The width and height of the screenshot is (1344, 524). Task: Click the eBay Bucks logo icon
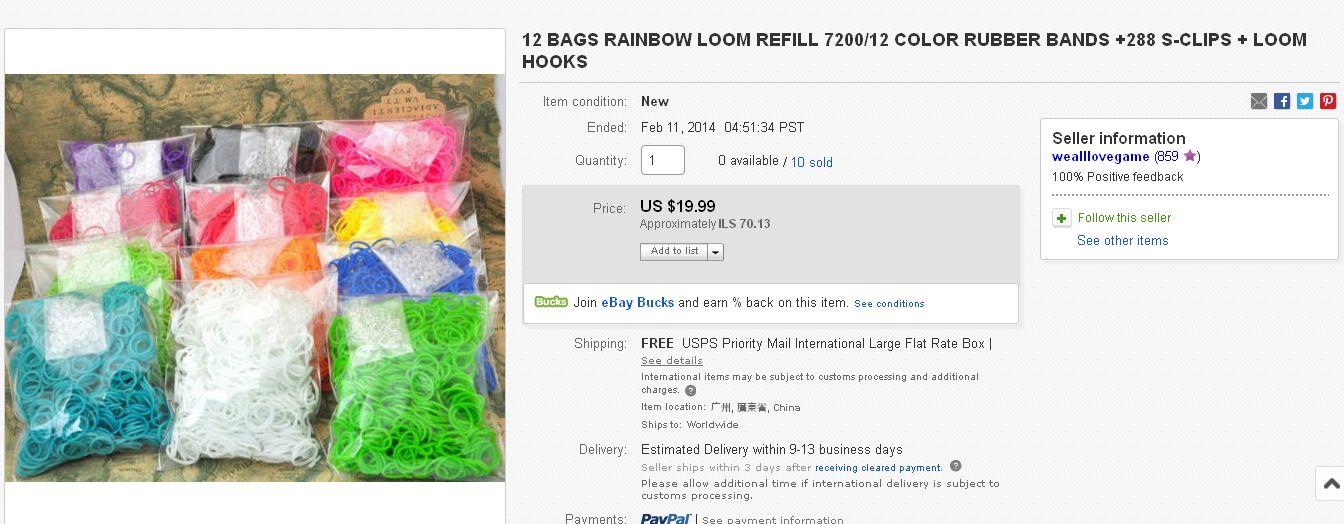pyautogui.click(x=551, y=302)
